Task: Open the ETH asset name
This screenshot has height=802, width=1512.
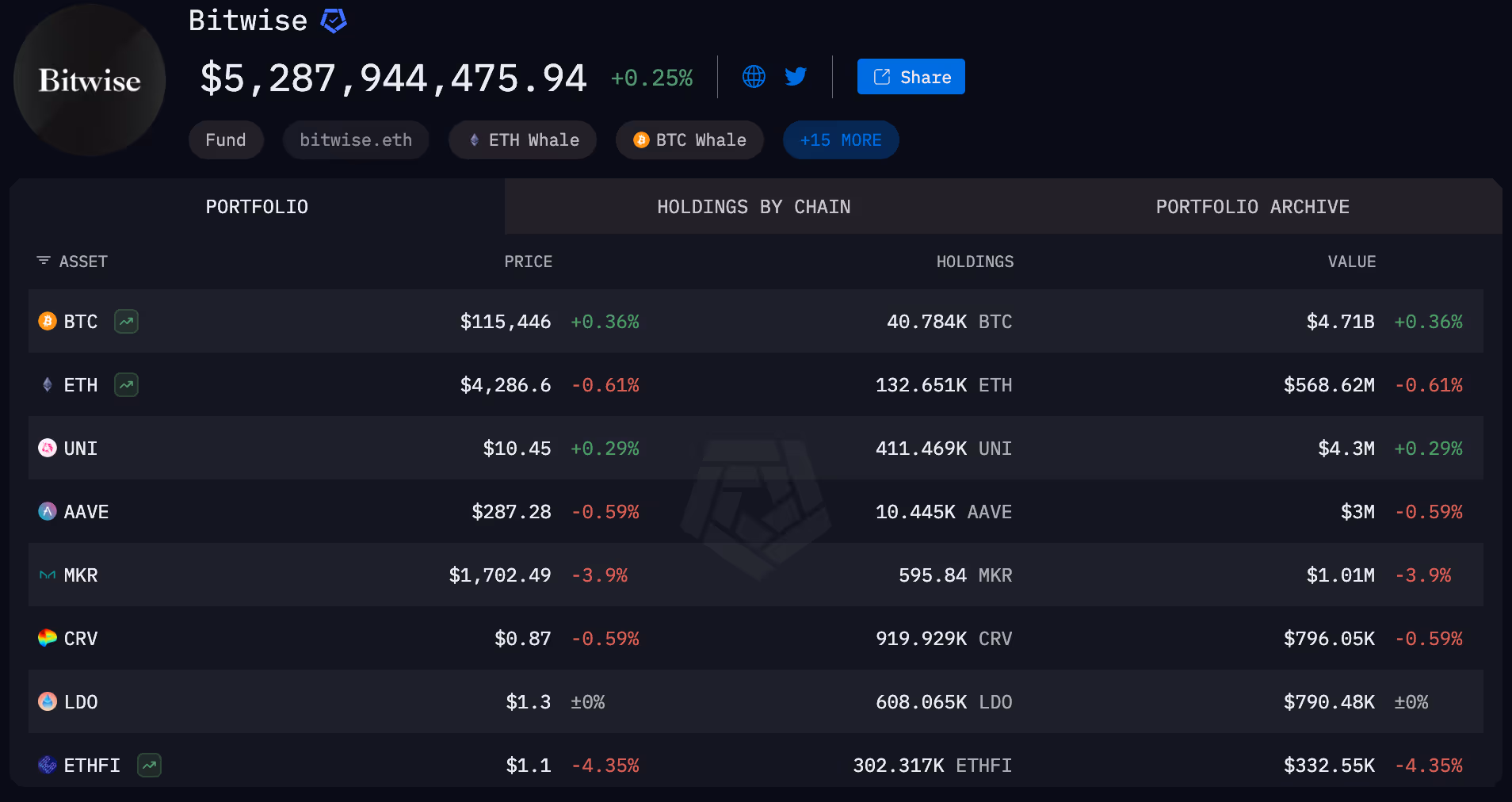Action: 81,385
